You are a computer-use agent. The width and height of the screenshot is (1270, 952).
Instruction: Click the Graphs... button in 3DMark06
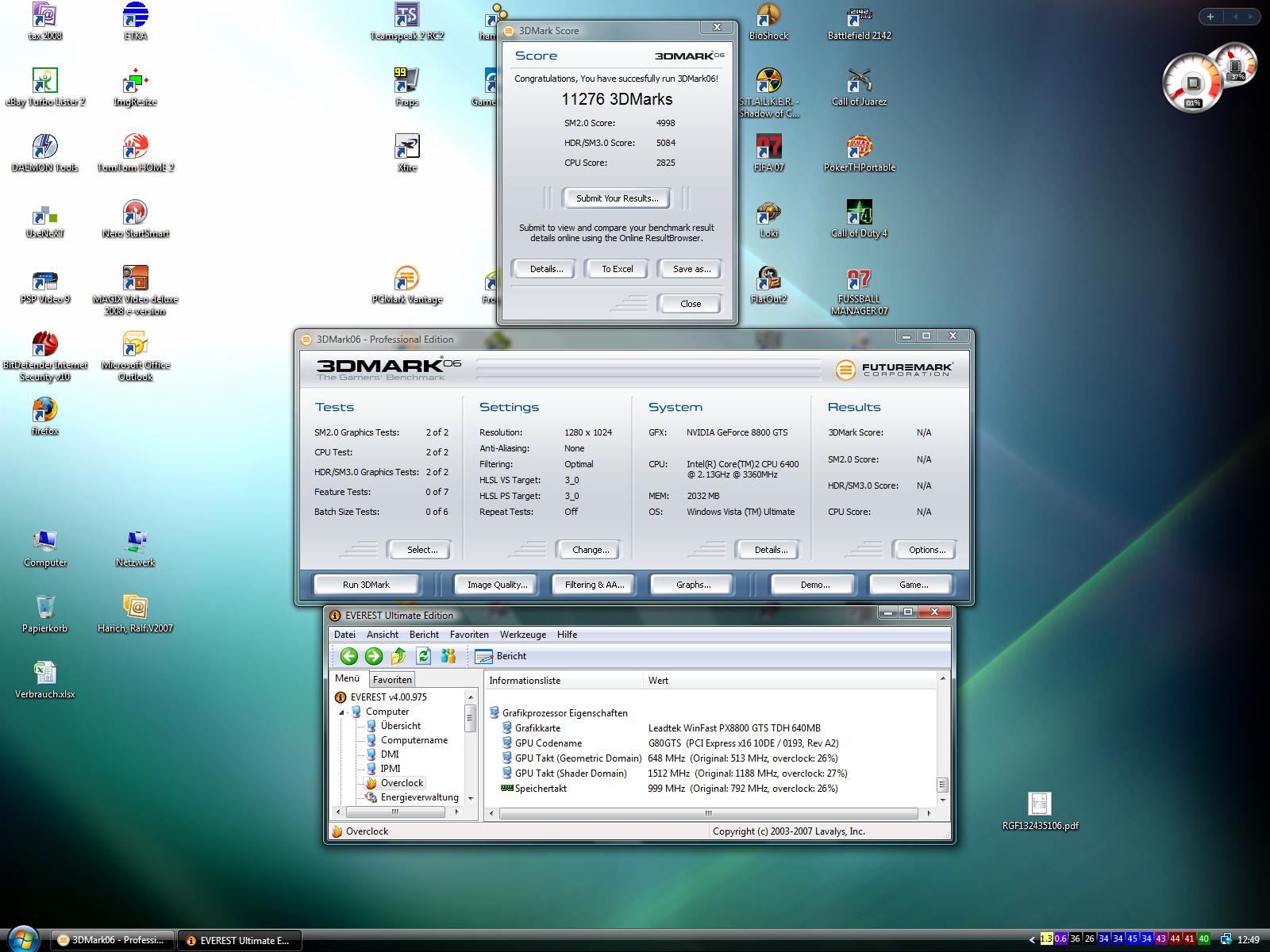(693, 585)
